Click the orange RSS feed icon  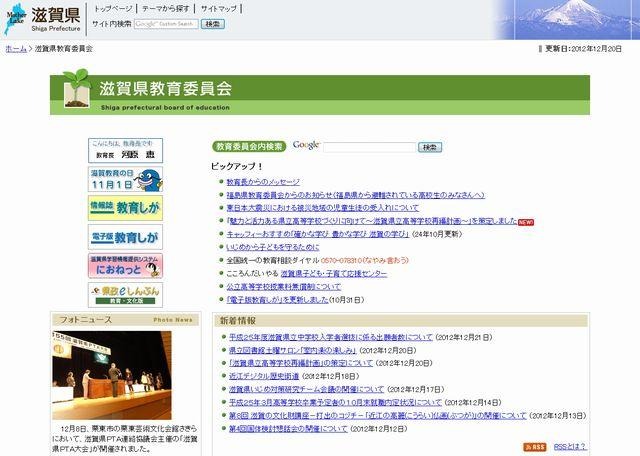click(535, 447)
